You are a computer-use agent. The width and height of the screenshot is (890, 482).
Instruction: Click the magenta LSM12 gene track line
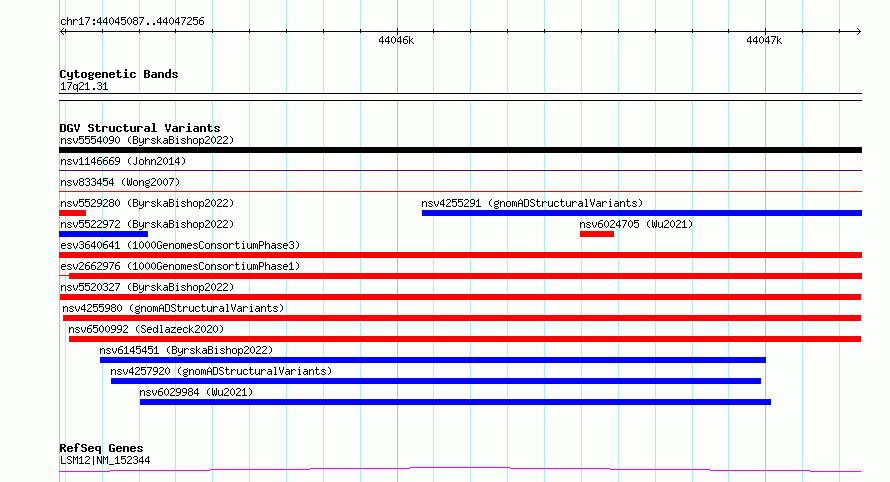460,470
